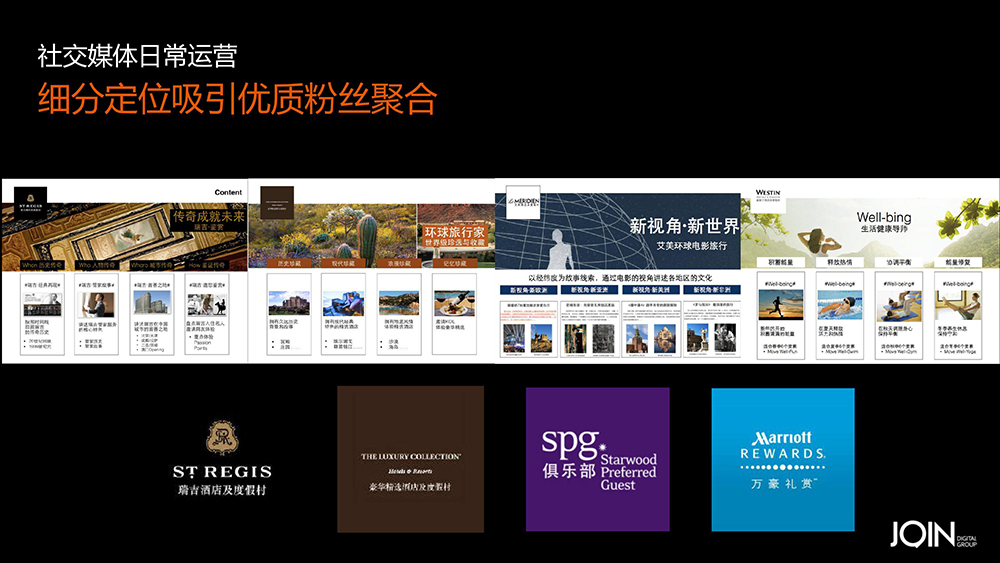Click the '俱乐部' text on SPG logo
The width and height of the screenshot is (1000, 563).
[x=570, y=471]
